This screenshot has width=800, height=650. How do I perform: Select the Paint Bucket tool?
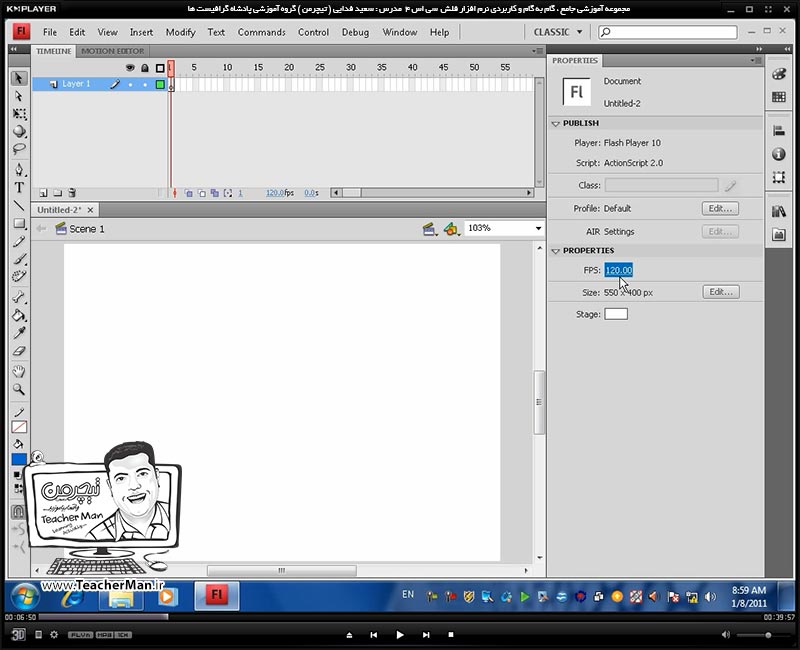[19, 315]
